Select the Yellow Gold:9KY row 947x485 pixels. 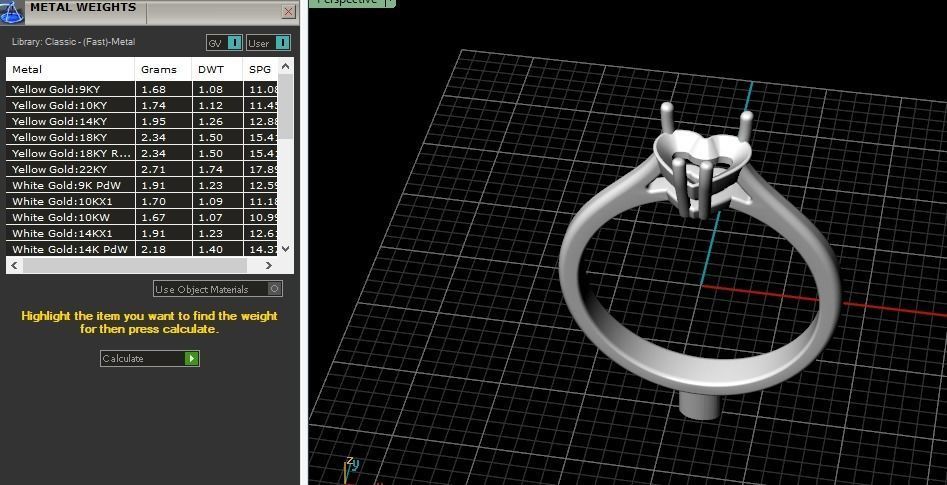(x=142, y=89)
